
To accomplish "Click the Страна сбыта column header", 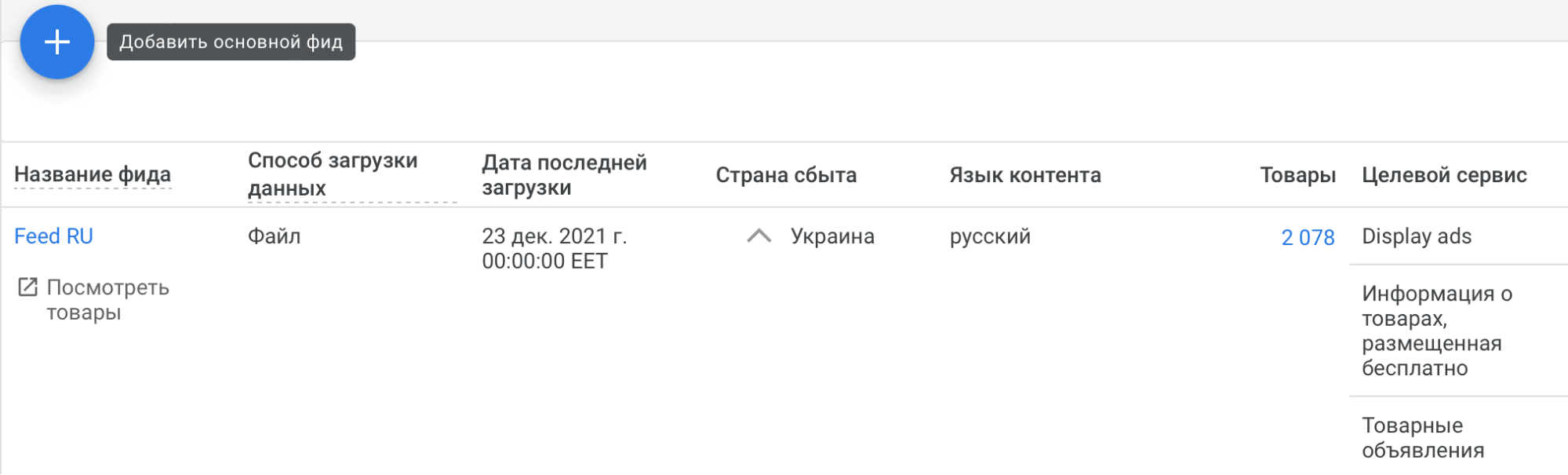I will click(786, 175).
